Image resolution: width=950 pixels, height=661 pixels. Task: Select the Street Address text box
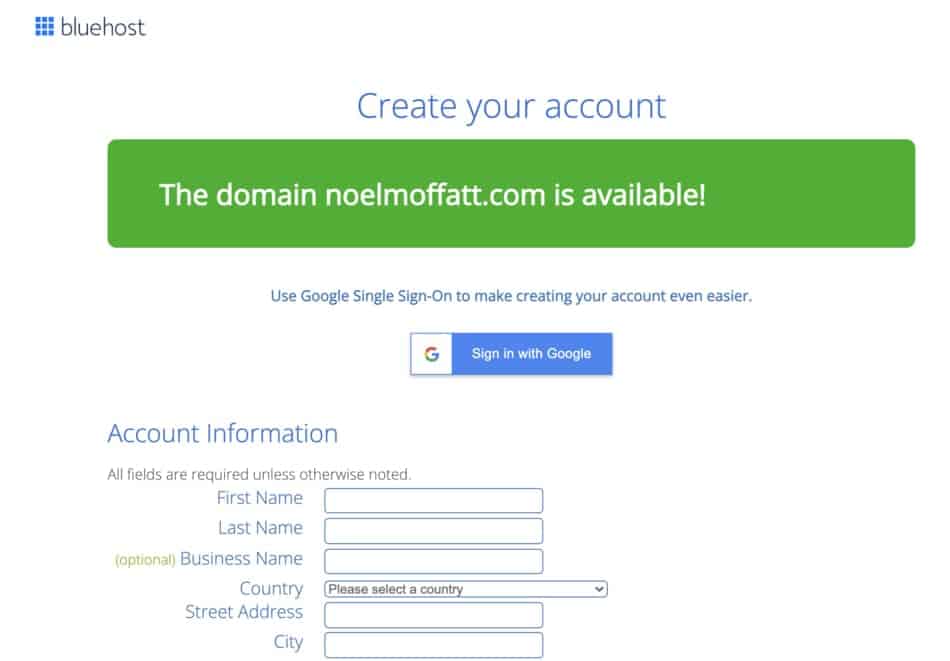433,615
